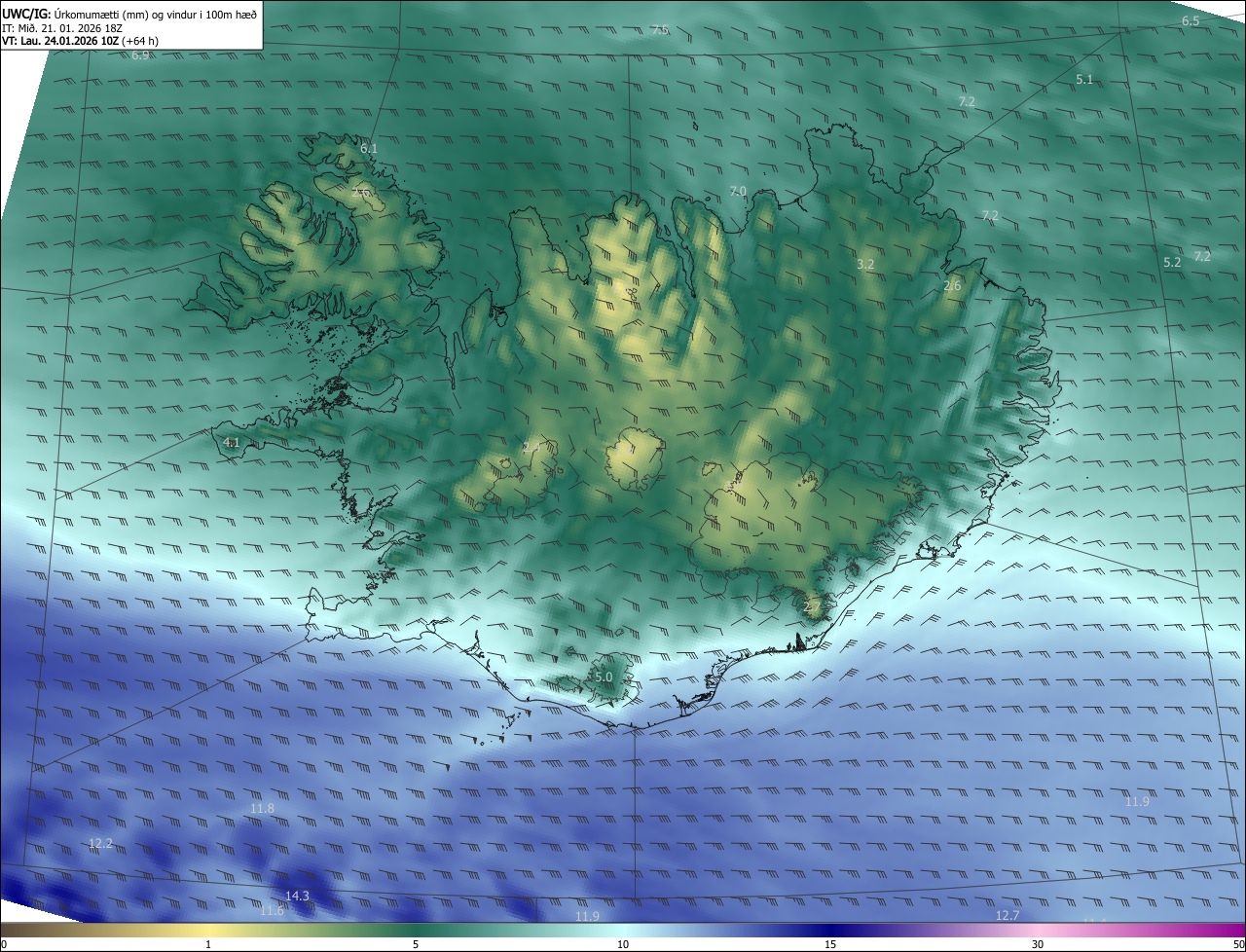
Task: Click the 7.5 value label
Action: click(660, 30)
